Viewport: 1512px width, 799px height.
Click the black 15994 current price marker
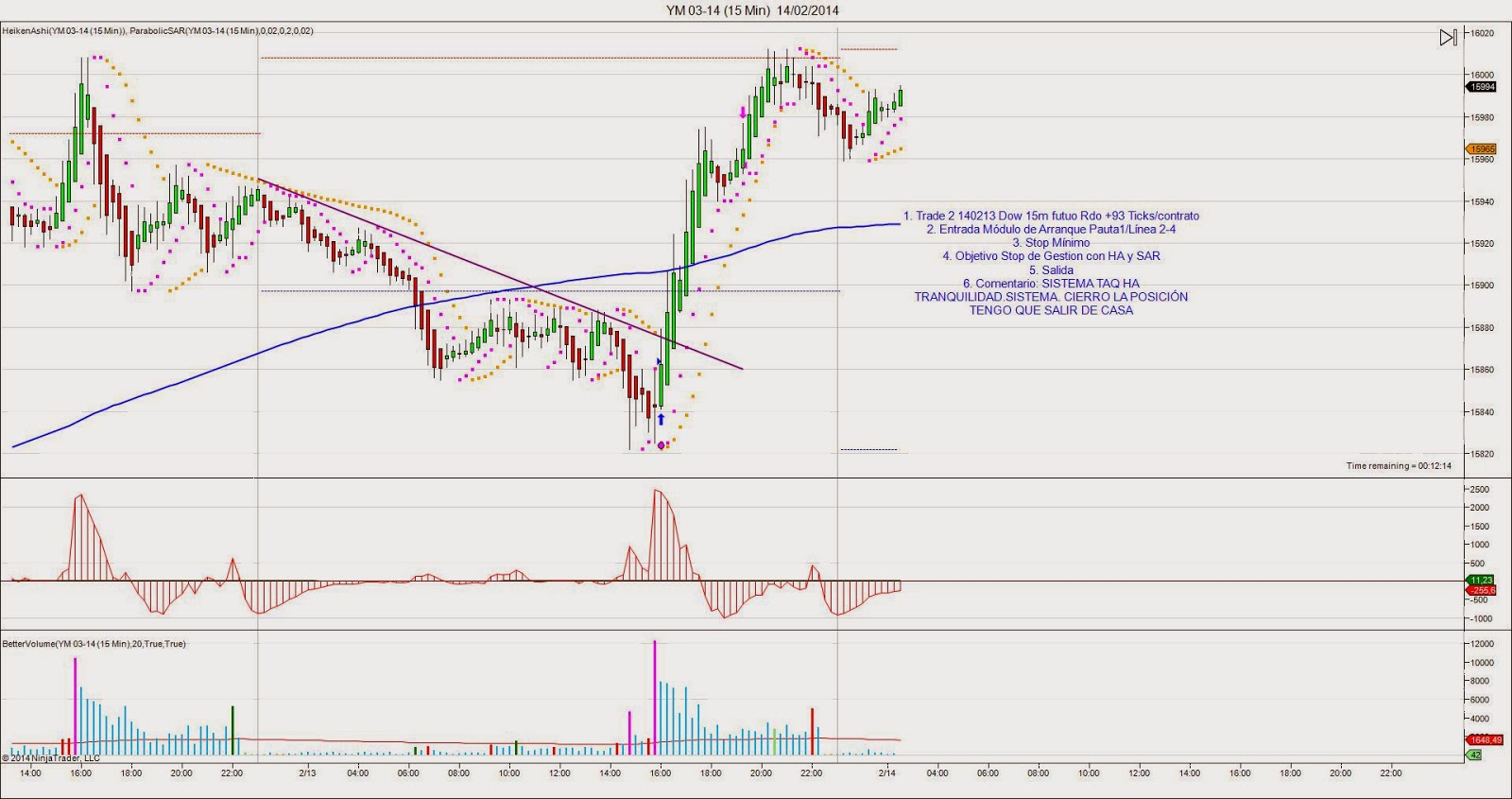click(x=1481, y=87)
